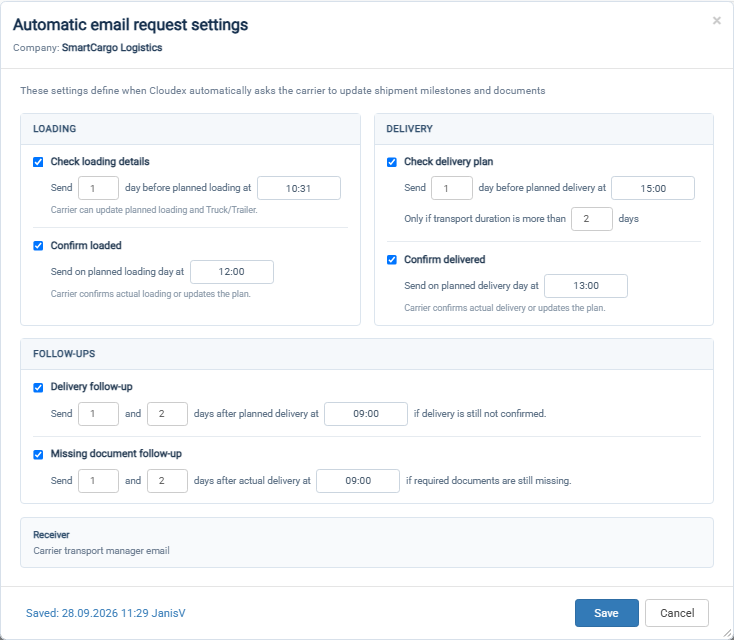Click the if required documents are still missing text
Screen dimensions: 734x640
click(488, 481)
